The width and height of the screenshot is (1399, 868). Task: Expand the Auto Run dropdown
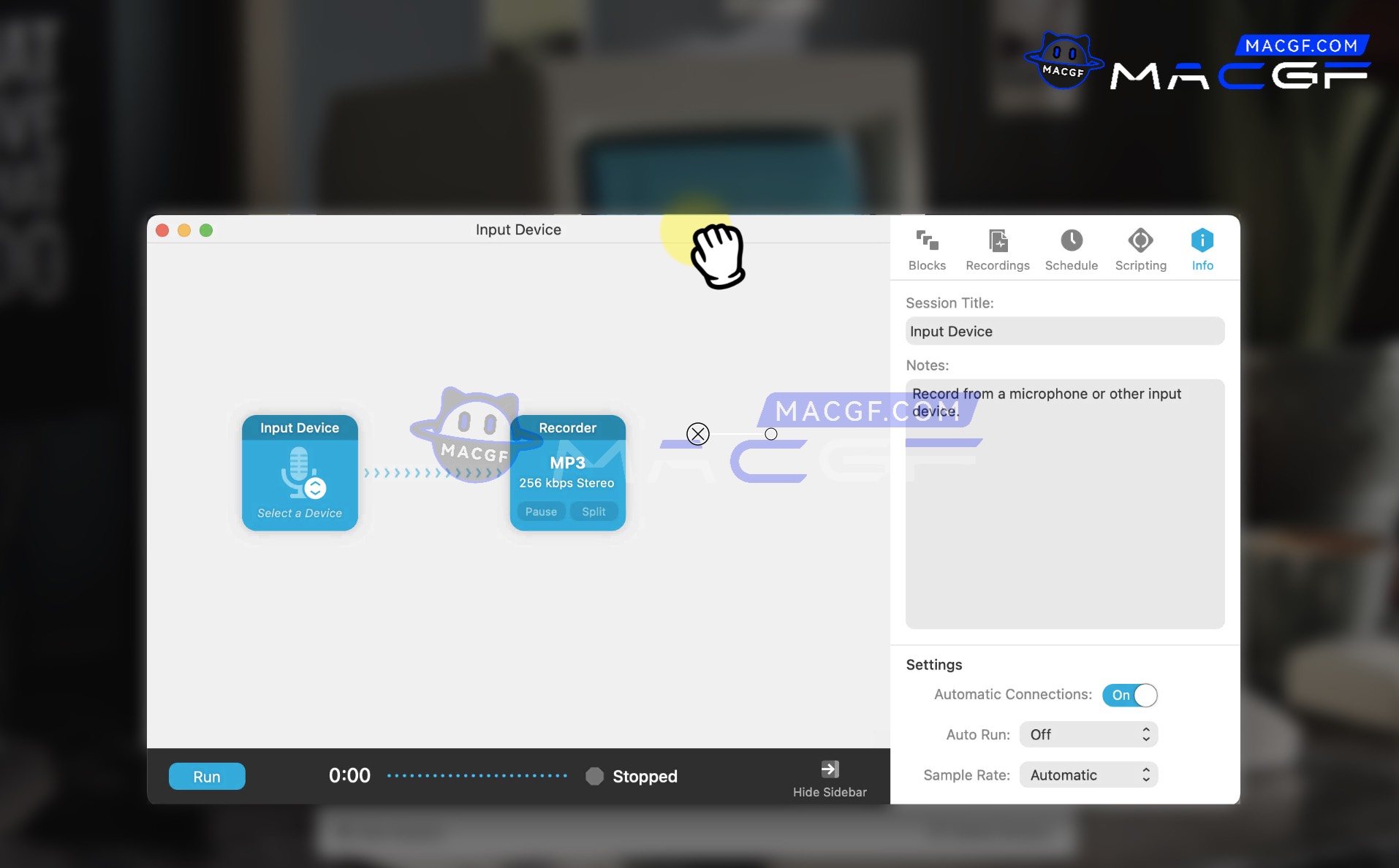[1088, 734]
